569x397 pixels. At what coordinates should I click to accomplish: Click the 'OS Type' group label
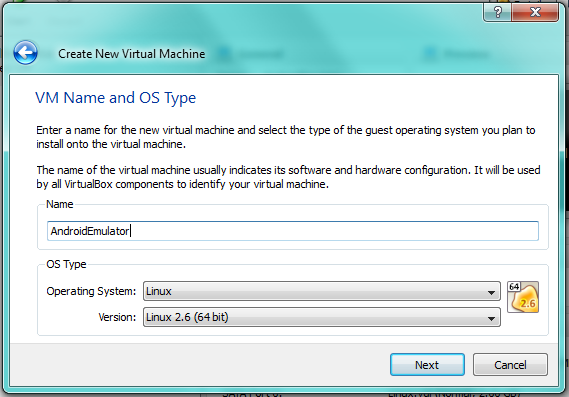(66, 264)
